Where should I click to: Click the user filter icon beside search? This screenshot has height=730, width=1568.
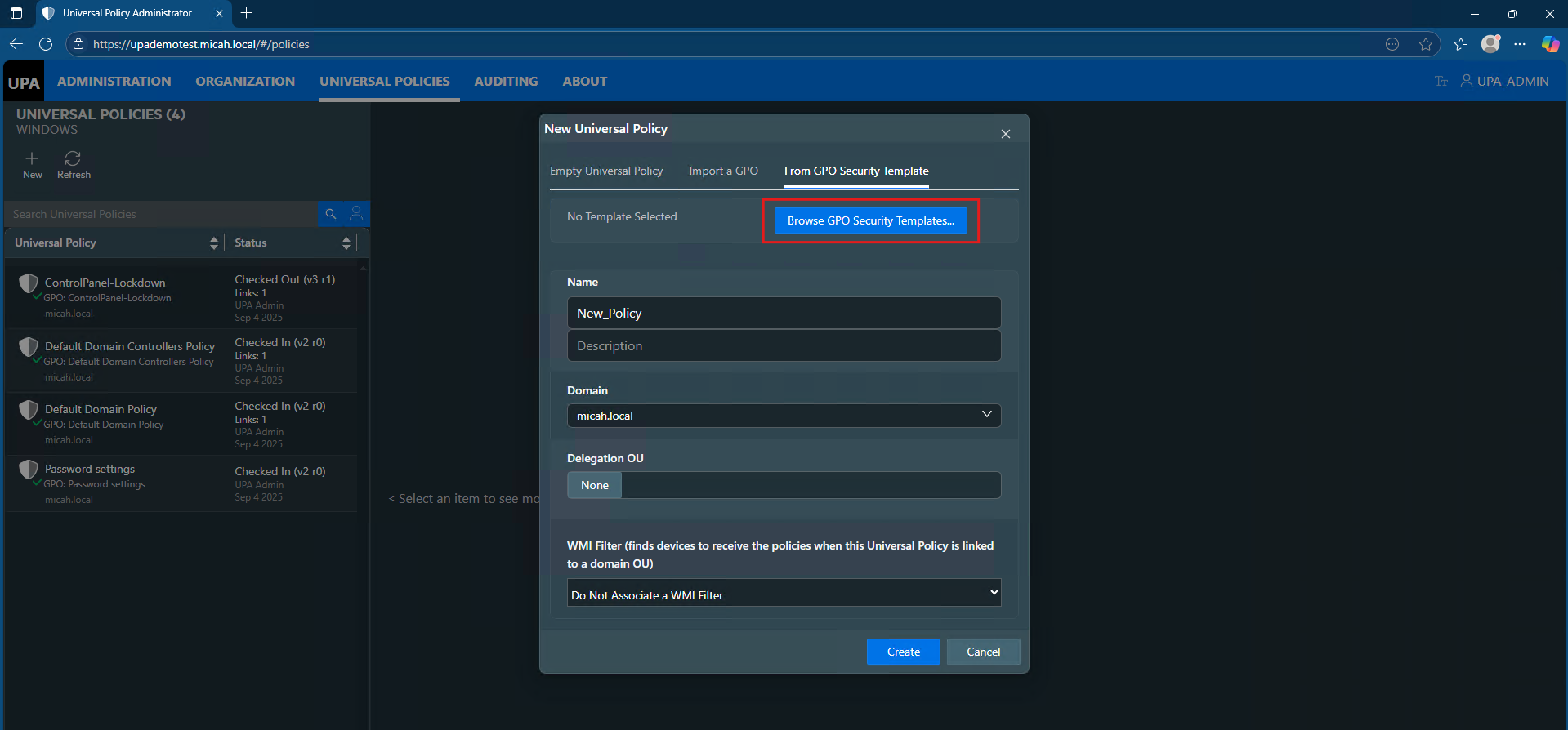click(x=356, y=214)
